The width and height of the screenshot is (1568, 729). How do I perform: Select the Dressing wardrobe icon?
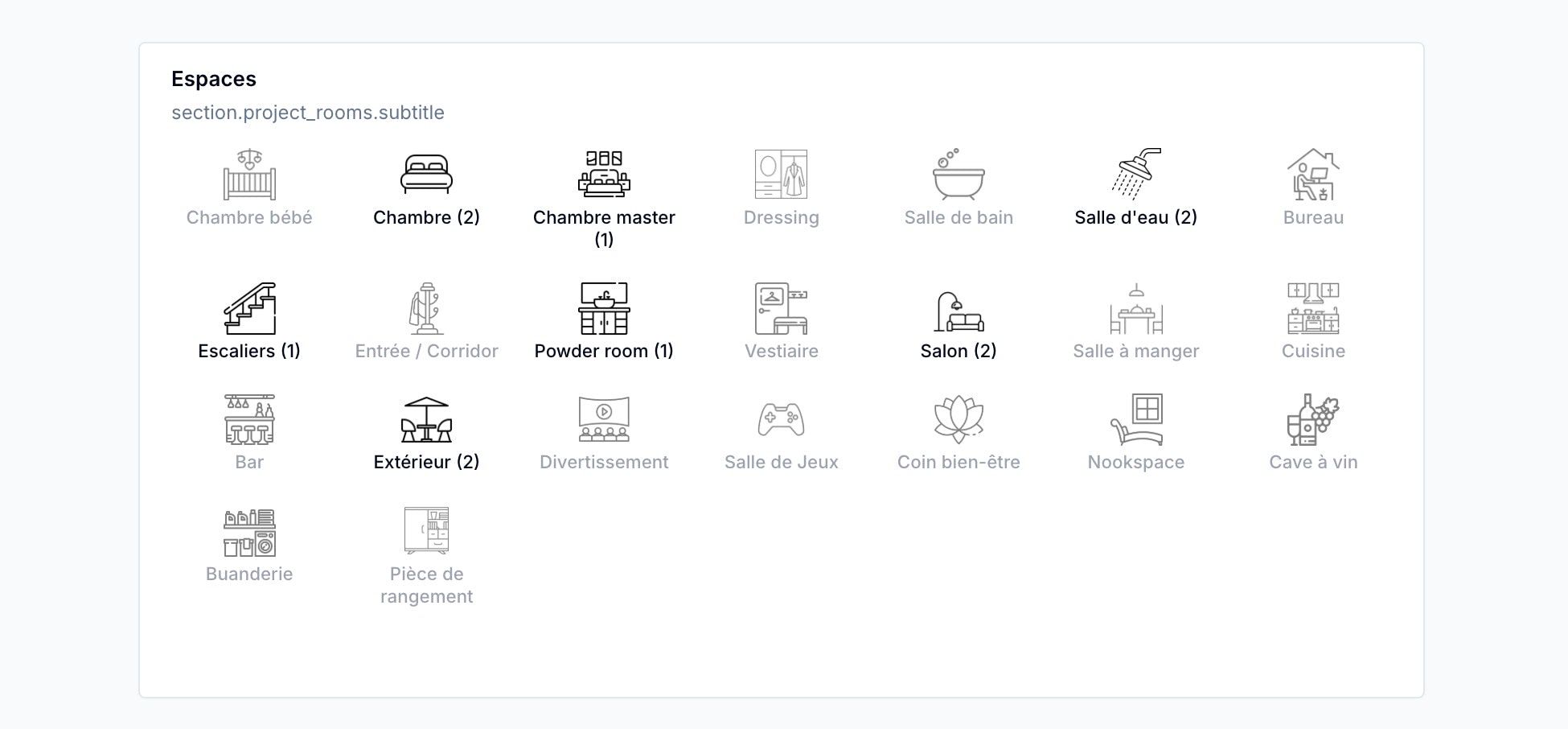[781, 174]
